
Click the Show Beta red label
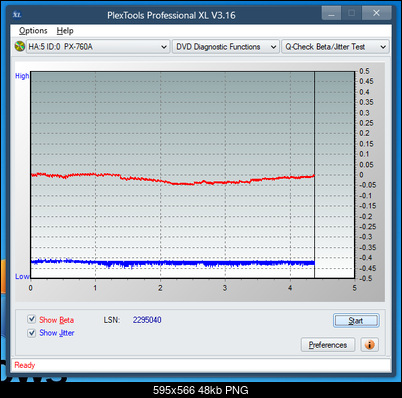(x=57, y=320)
